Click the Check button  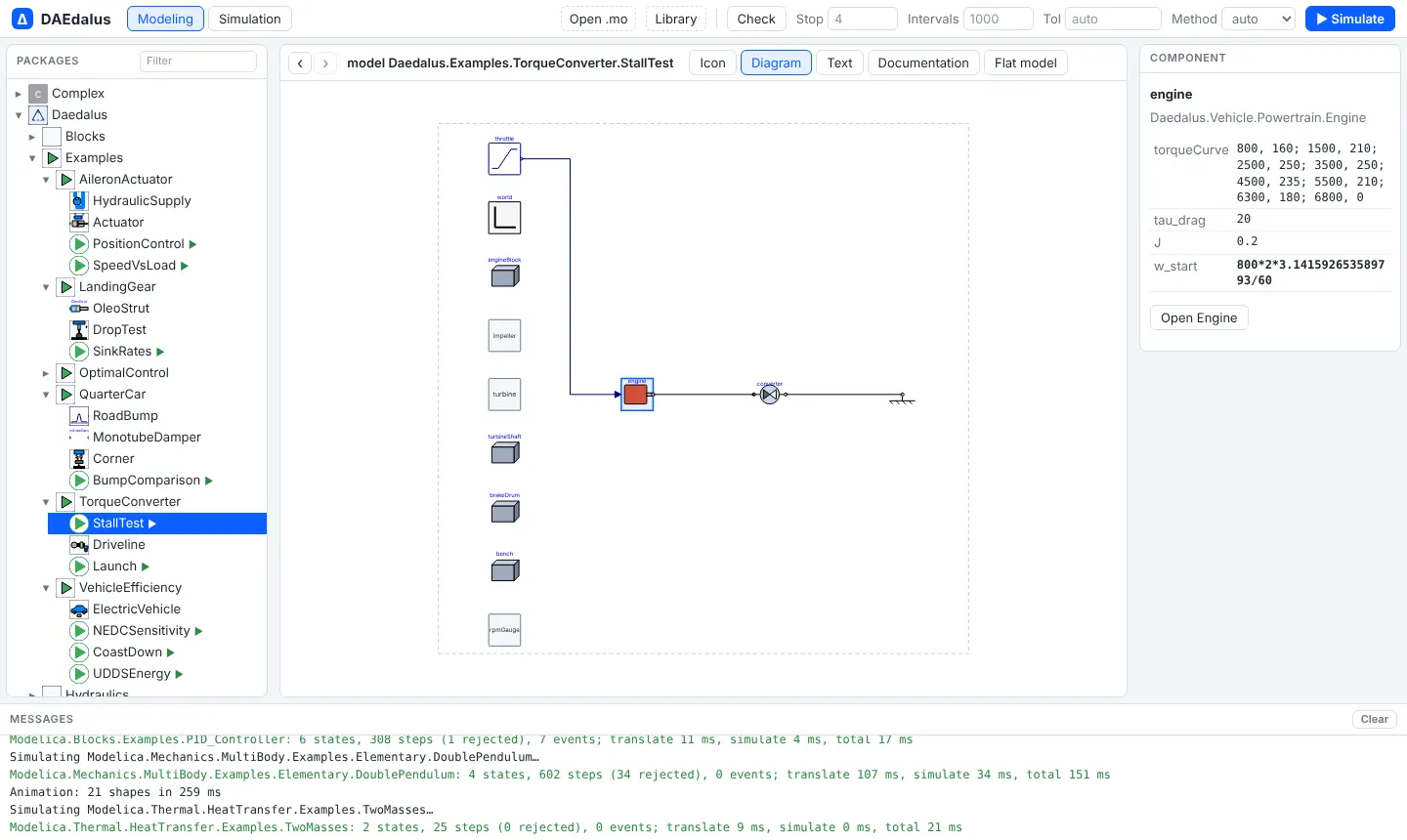pos(756,19)
